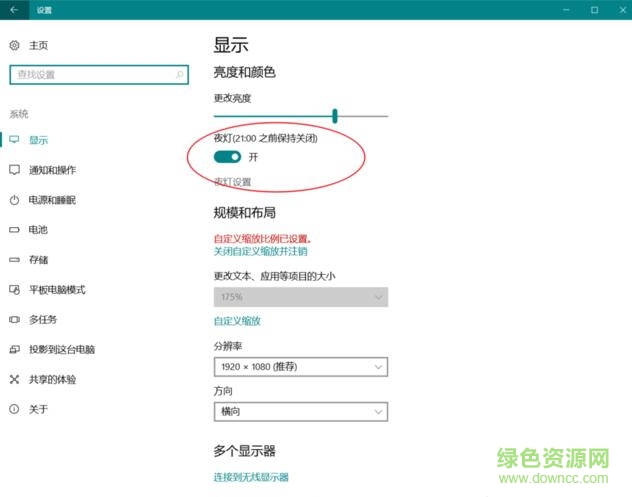Select 多任务 in the sidebar

click(x=43, y=320)
